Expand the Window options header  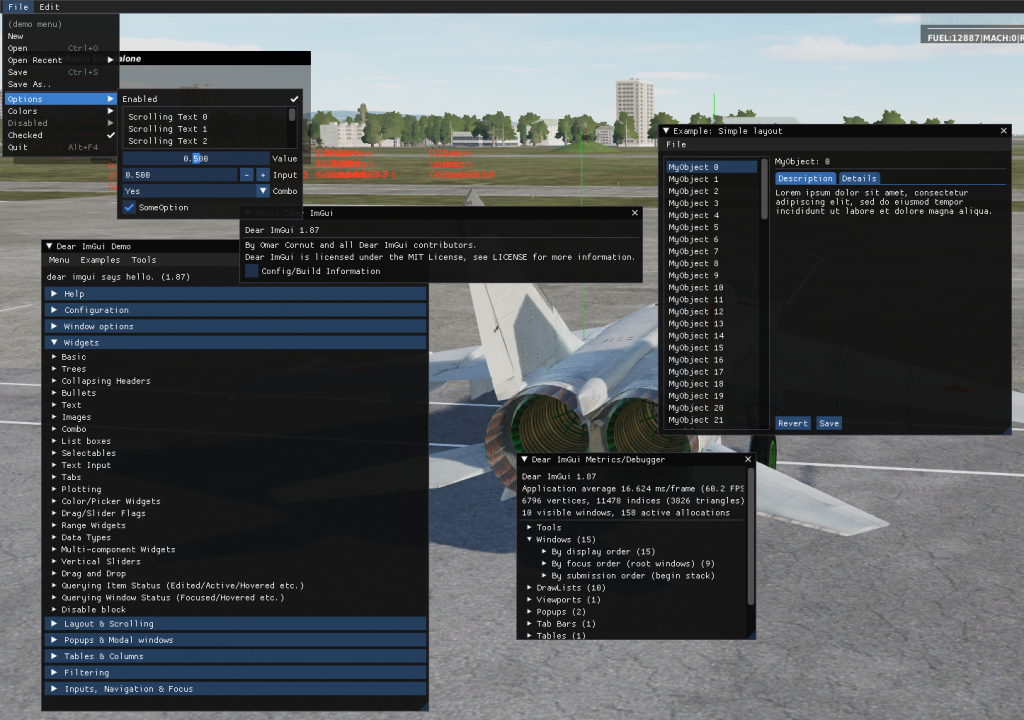coord(236,327)
